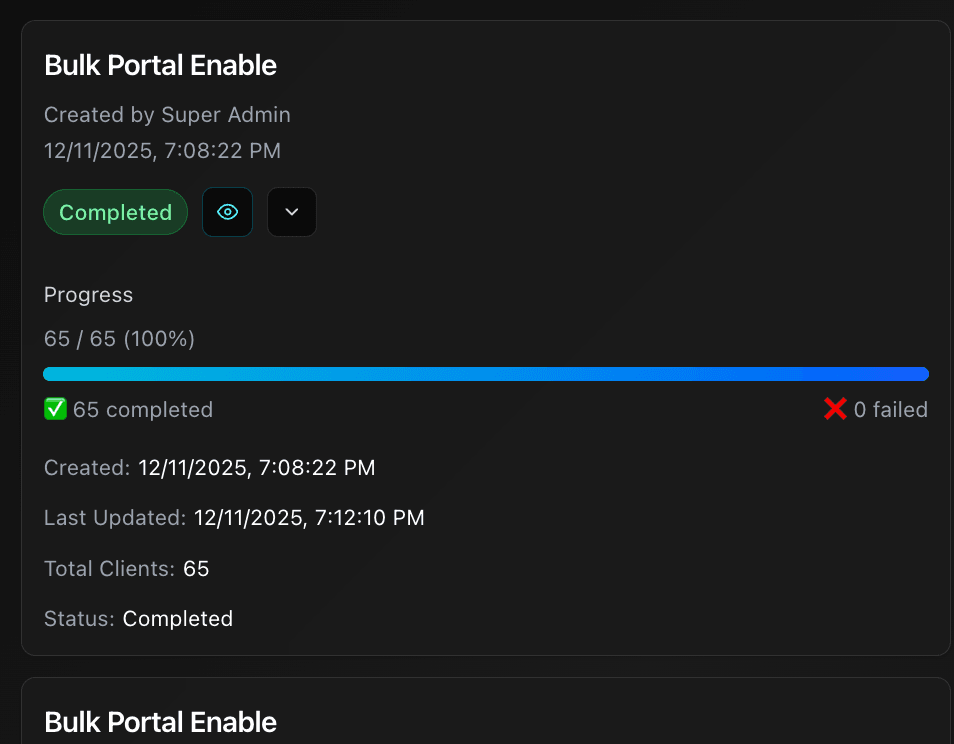Select the Last Updated timestamp value
Viewport: 954px width, 744px height.
click(x=309, y=518)
